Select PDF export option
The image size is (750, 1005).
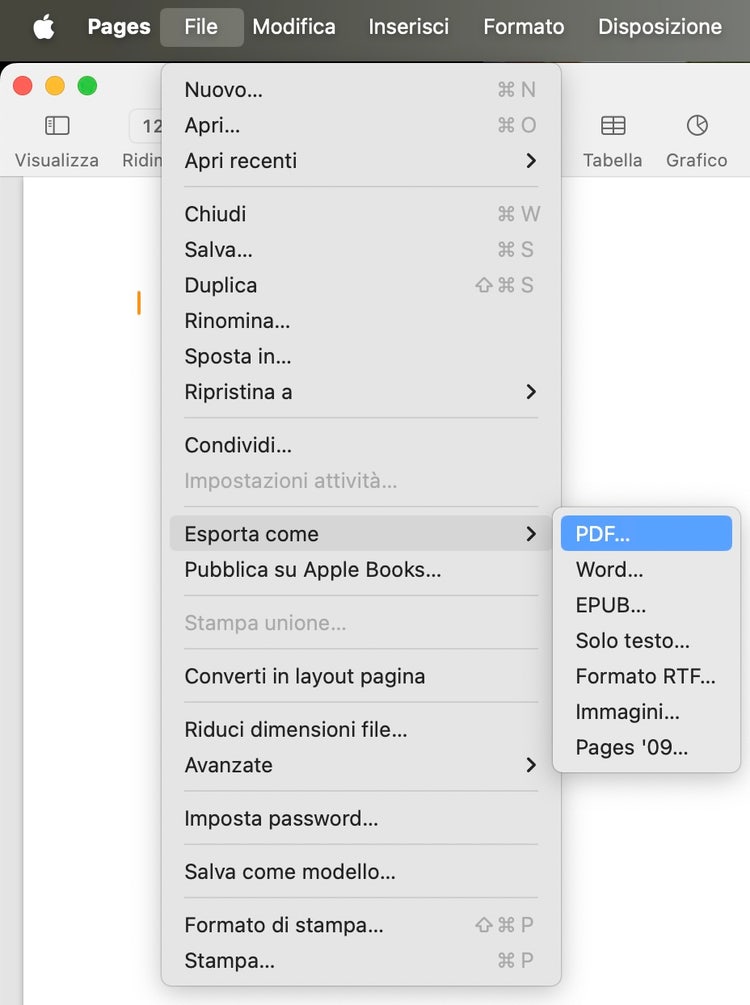tap(603, 534)
